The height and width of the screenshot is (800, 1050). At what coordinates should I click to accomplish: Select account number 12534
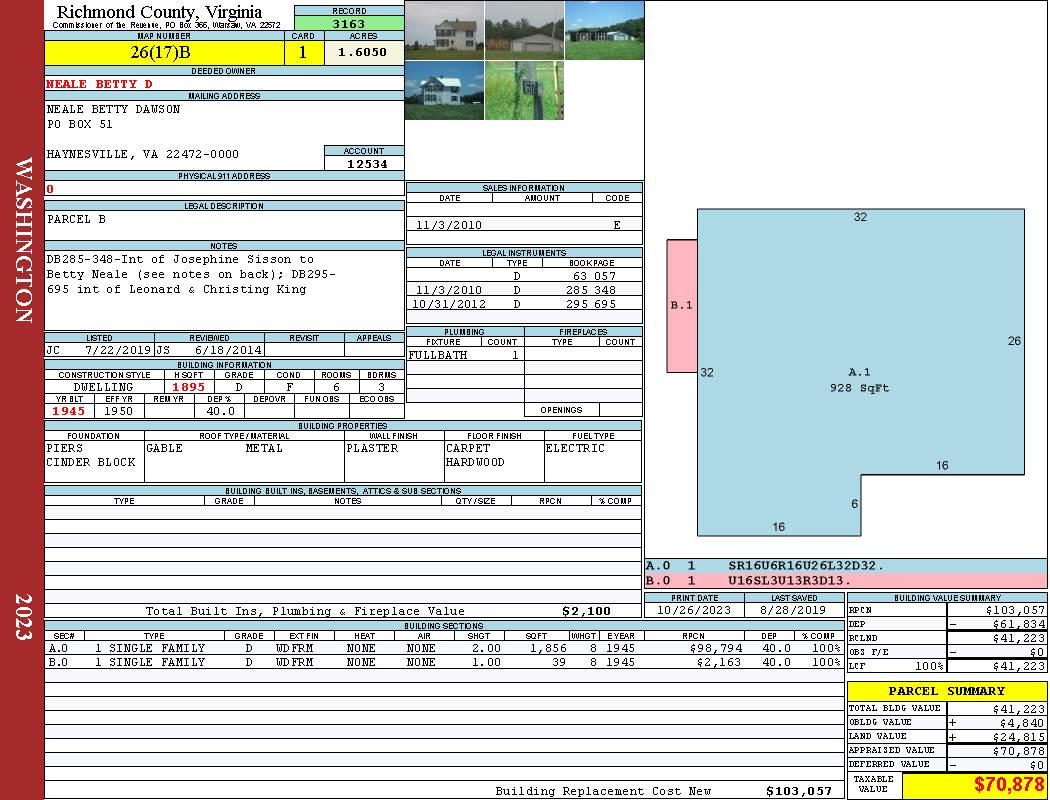tap(366, 163)
